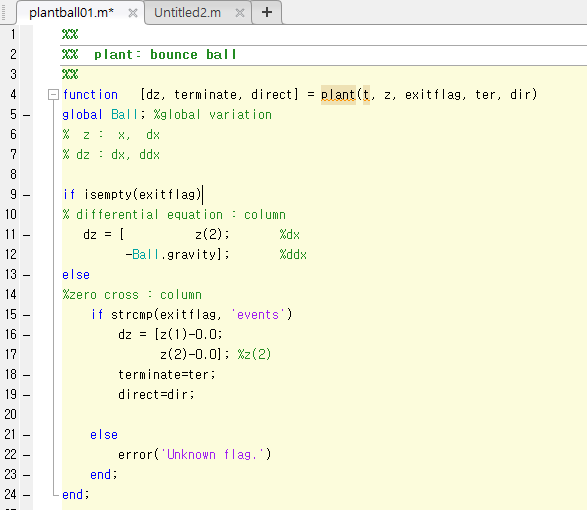Viewport: 587px width, 510px height.
Task: Add a new editor tab with plus button
Action: (x=267, y=12)
